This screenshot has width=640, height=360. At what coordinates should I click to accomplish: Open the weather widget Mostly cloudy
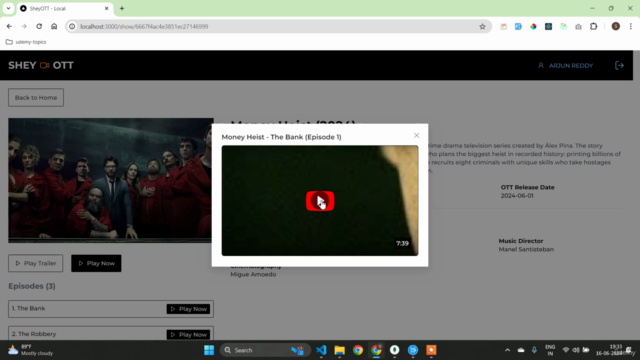click(x=31, y=350)
